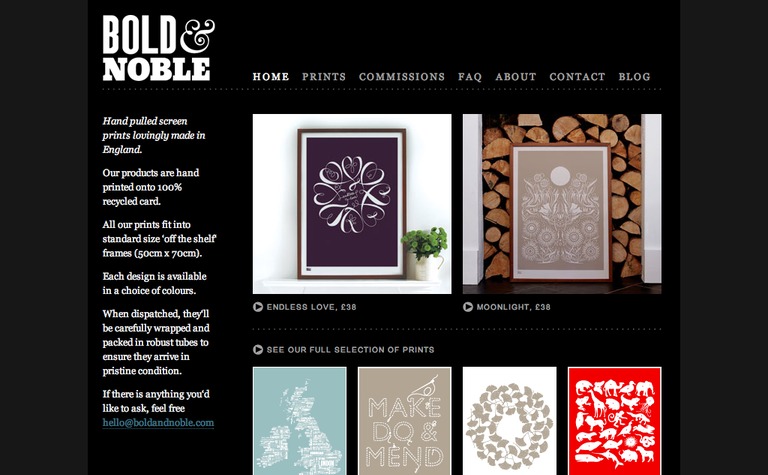
Task: Open the Home menu item
Action: (271, 77)
